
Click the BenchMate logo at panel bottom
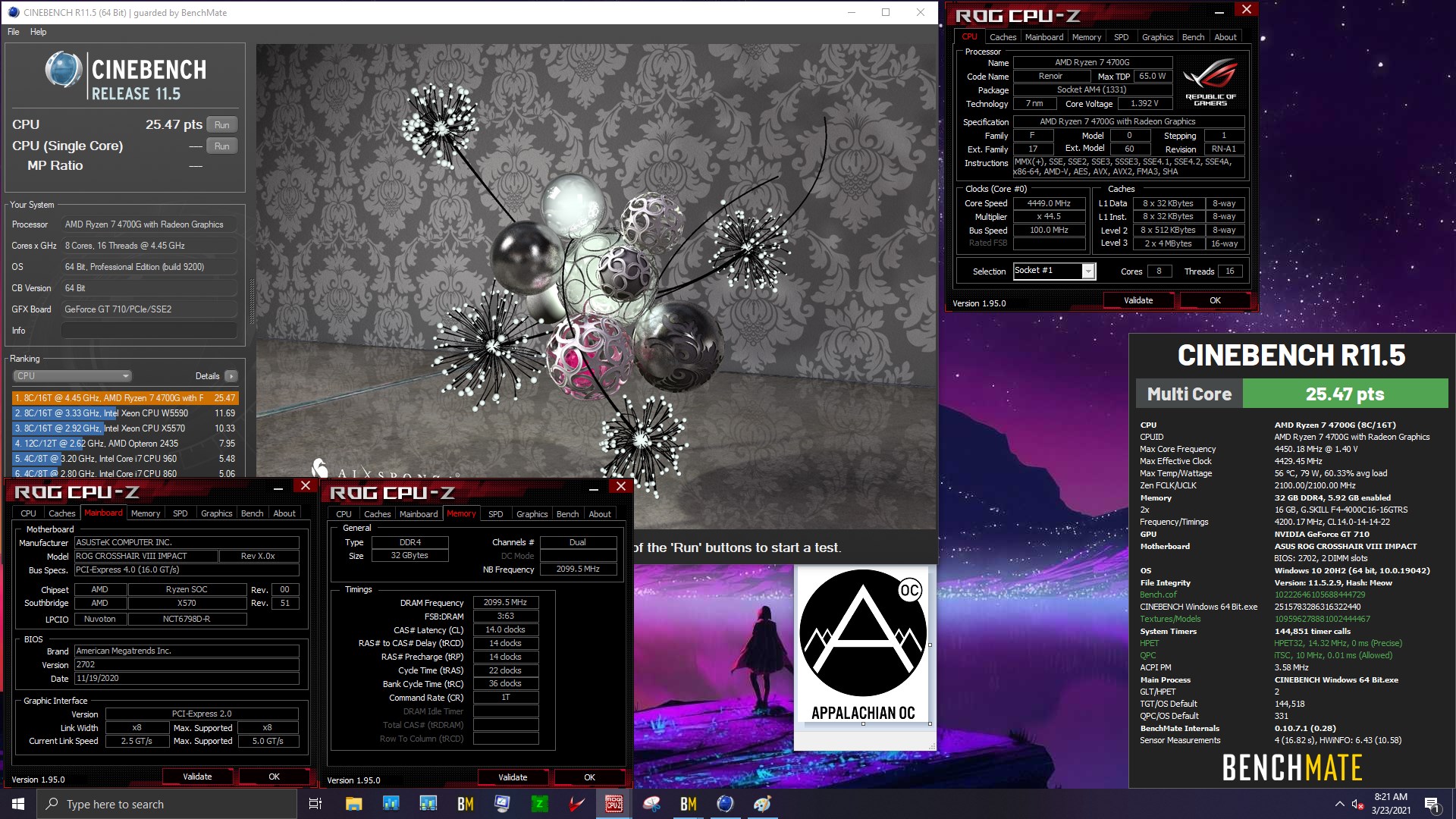click(x=1292, y=767)
